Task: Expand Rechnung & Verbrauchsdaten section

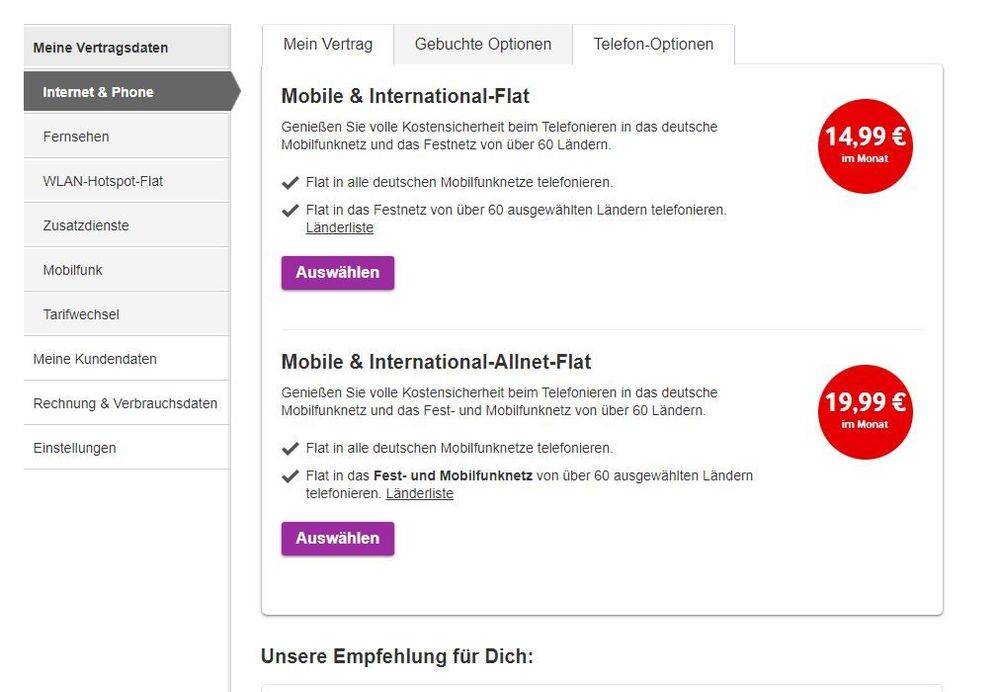Action: coord(127,403)
